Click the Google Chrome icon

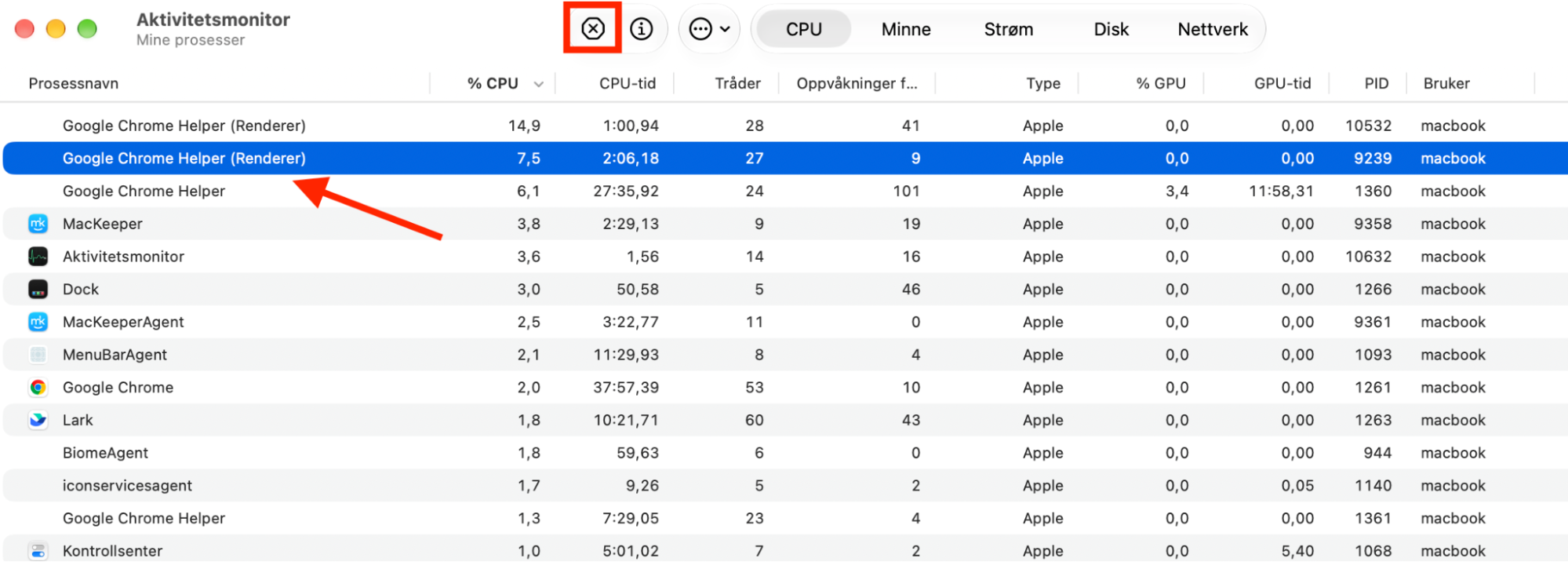[38, 387]
